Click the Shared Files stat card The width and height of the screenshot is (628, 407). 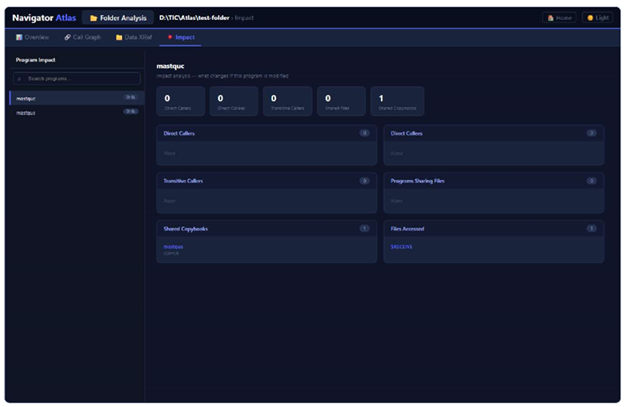pyautogui.click(x=341, y=101)
